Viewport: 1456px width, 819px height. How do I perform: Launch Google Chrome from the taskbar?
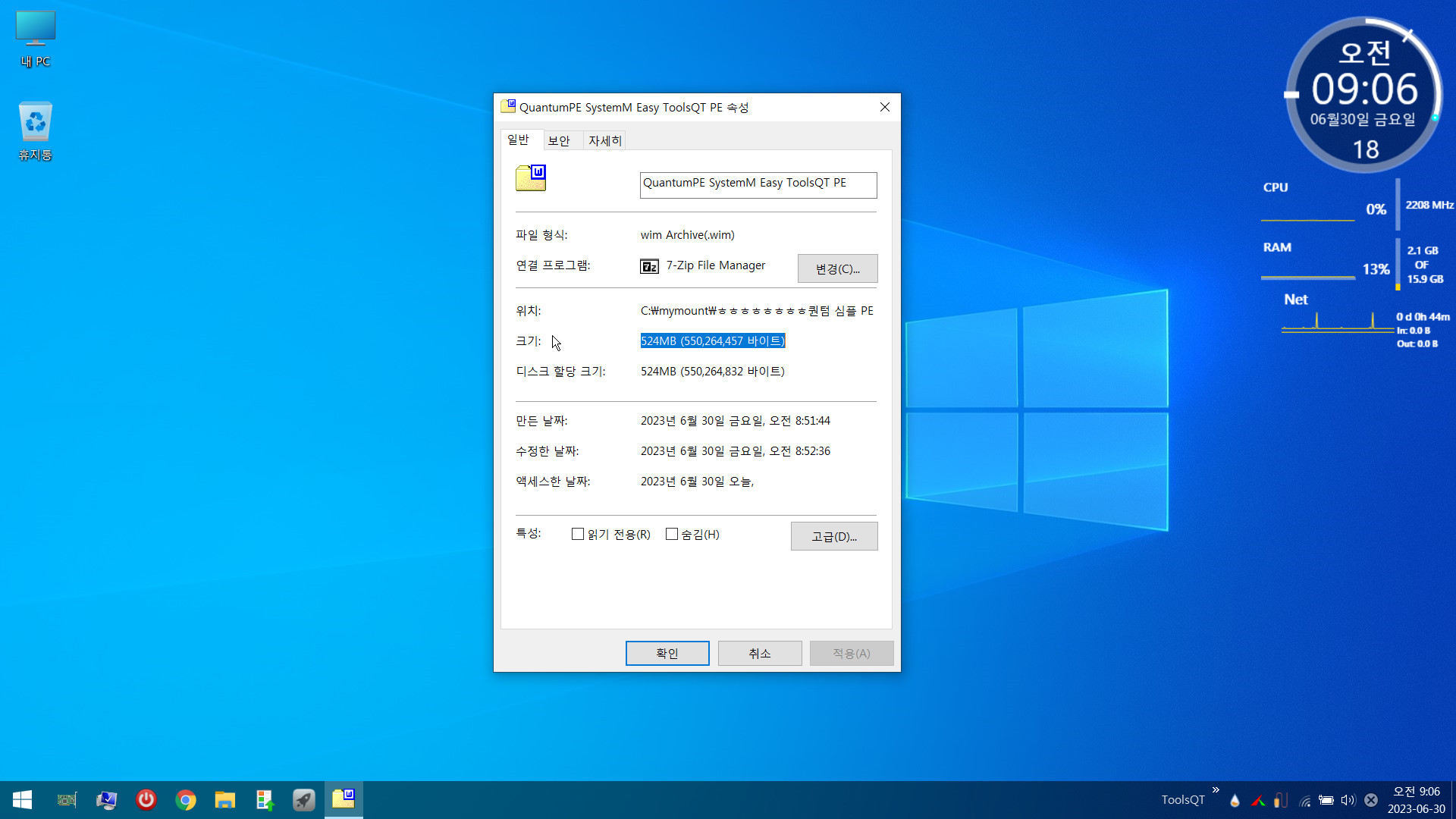186,800
